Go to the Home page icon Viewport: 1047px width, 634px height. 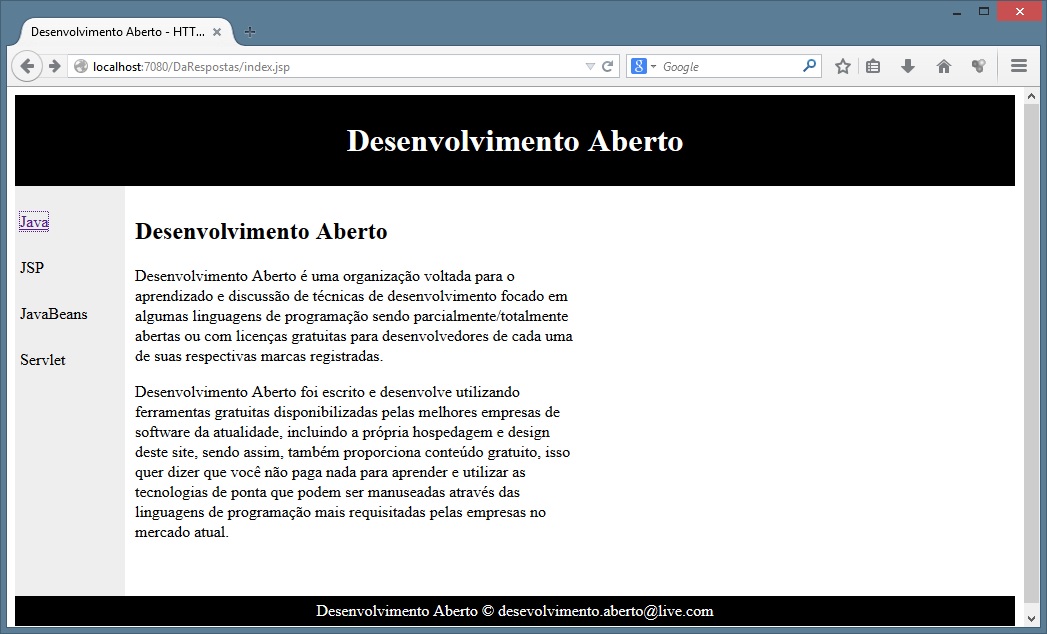coord(943,66)
